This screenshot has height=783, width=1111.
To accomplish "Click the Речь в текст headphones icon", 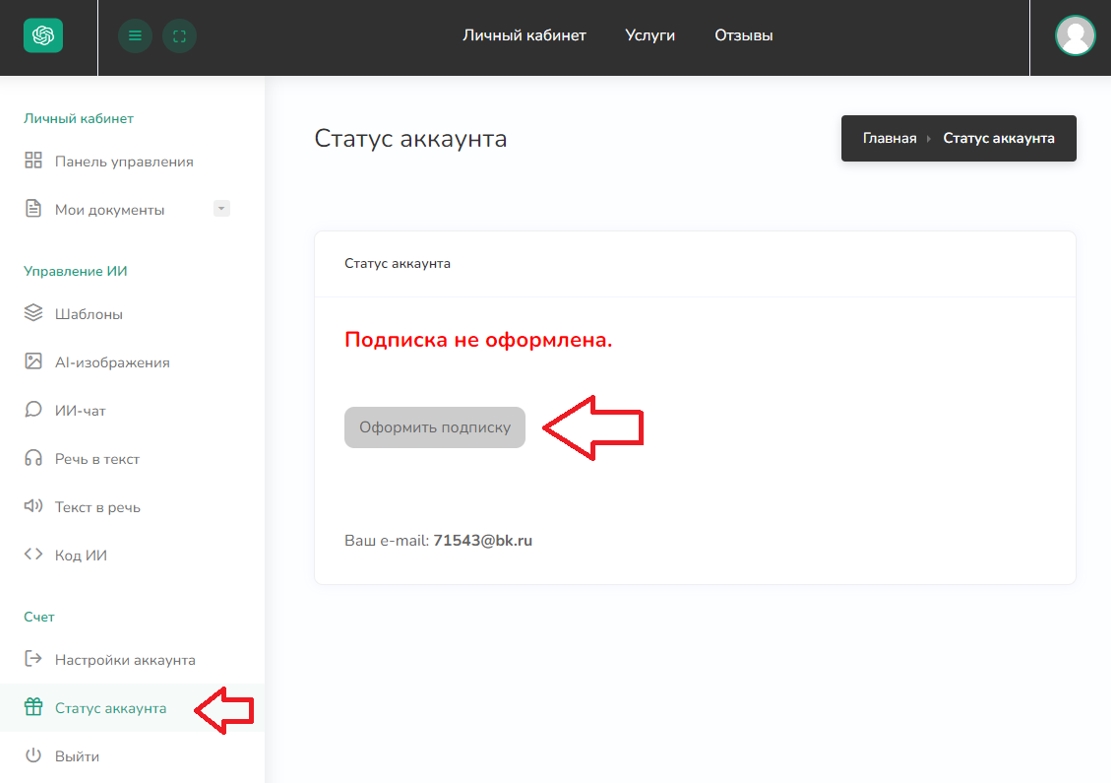I will point(33,457).
